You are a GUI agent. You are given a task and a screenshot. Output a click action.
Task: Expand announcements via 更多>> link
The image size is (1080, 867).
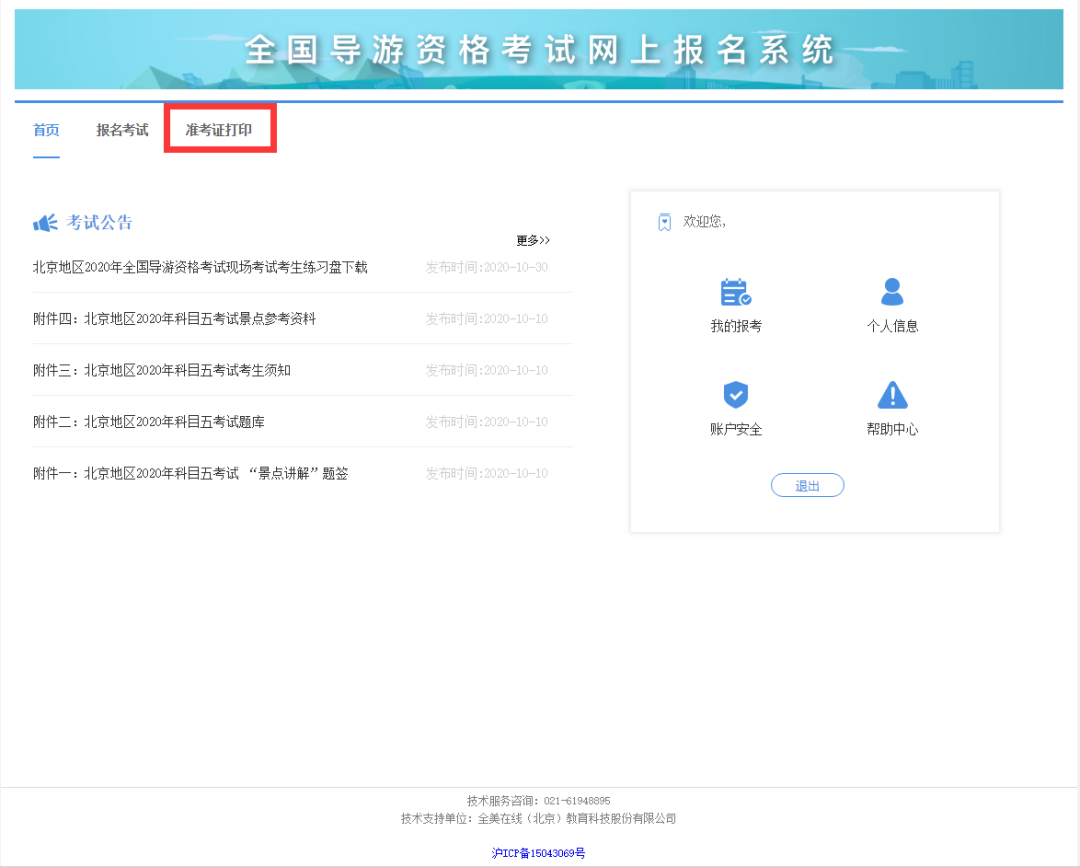pos(532,240)
